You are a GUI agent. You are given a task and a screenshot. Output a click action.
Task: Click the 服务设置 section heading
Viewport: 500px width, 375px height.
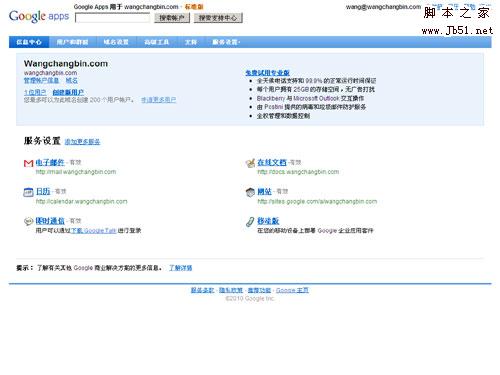click(42, 141)
